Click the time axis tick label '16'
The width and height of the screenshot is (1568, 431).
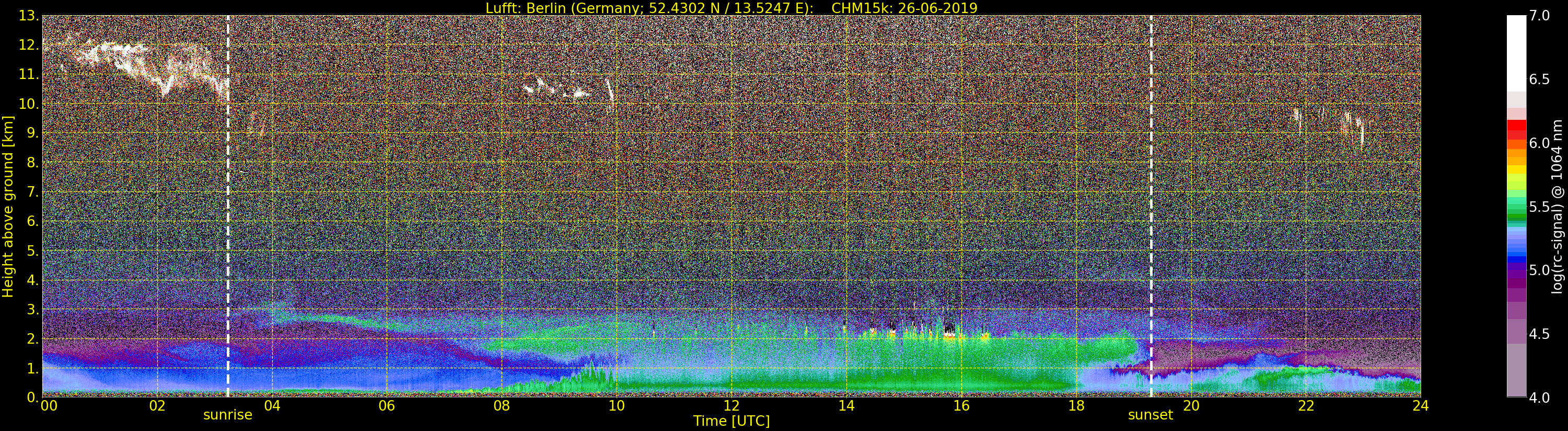click(x=961, y=405)
